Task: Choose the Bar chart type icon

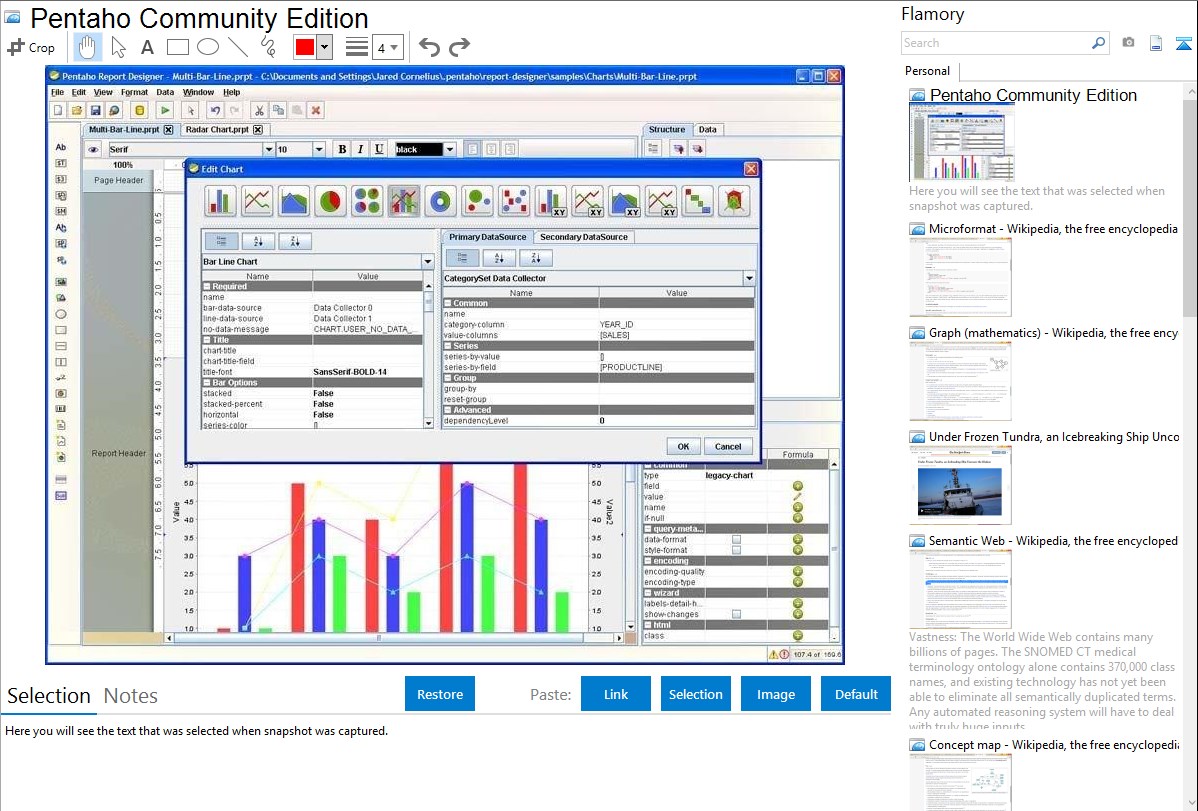Action: click(x=220, y=201)
